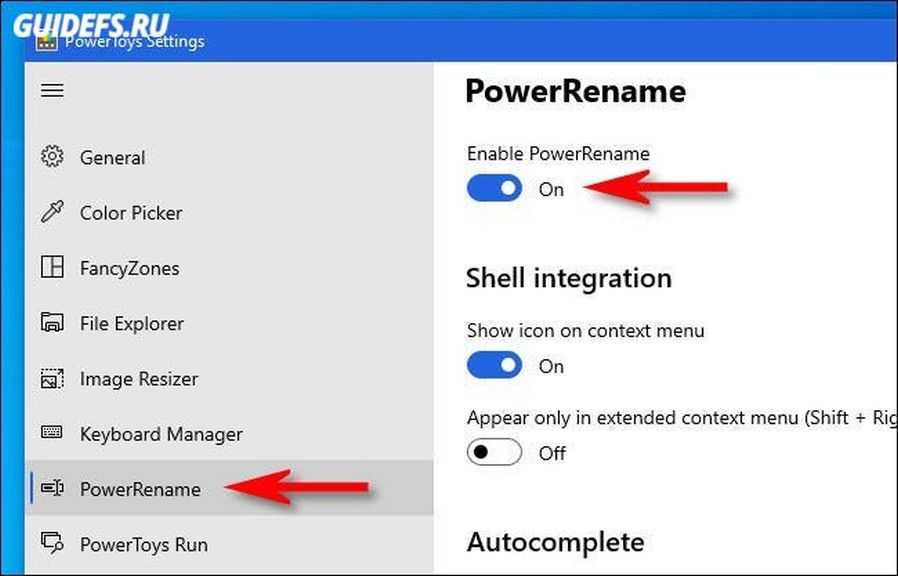The height and width of the screenshot is (576, 898).
Task: Enable Appear only in extended context menu
Action: 494,453
